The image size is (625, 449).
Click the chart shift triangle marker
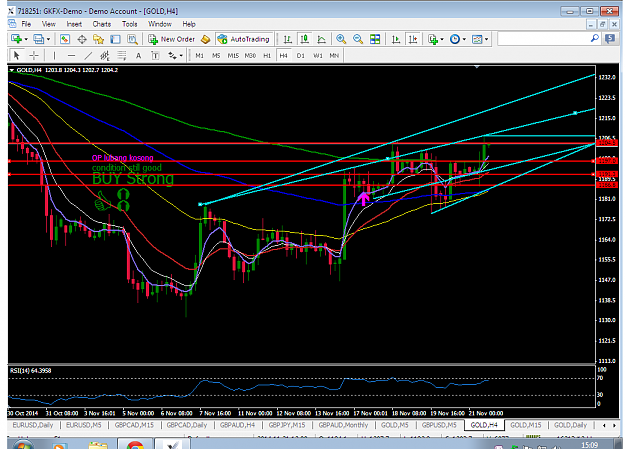[477, 67]
